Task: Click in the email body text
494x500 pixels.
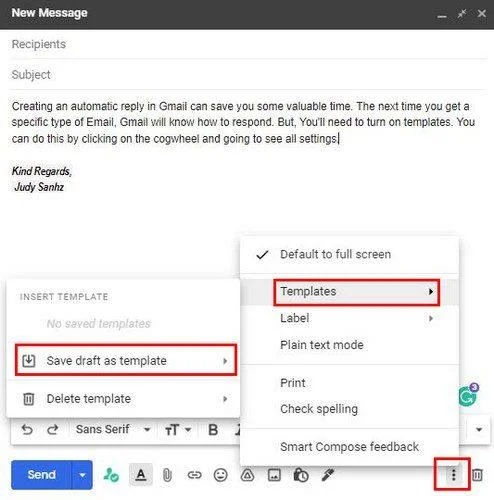Action: pos(243,122)
